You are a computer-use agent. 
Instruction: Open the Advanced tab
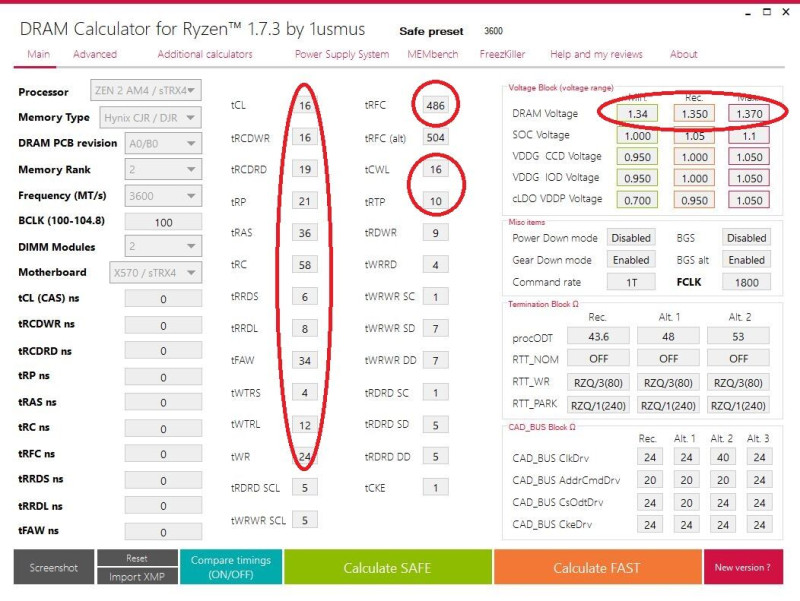95,54
